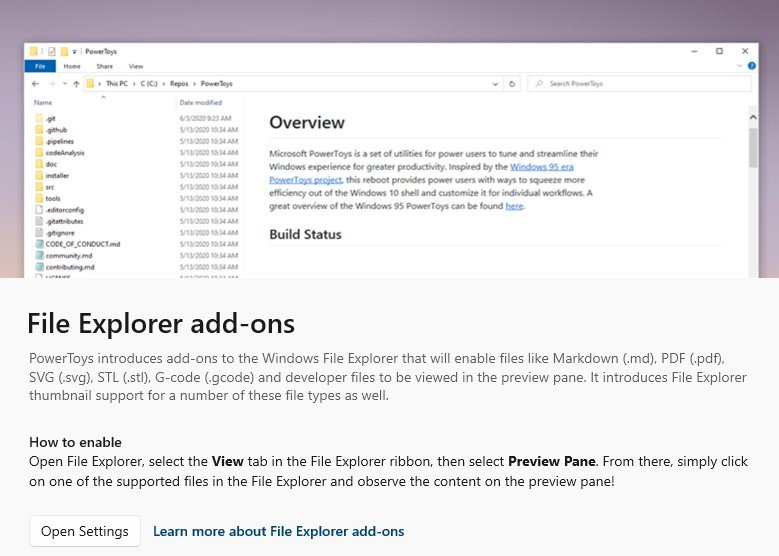Select the installer folder
This screenshot has width=779, height=556.
[57, 175]
